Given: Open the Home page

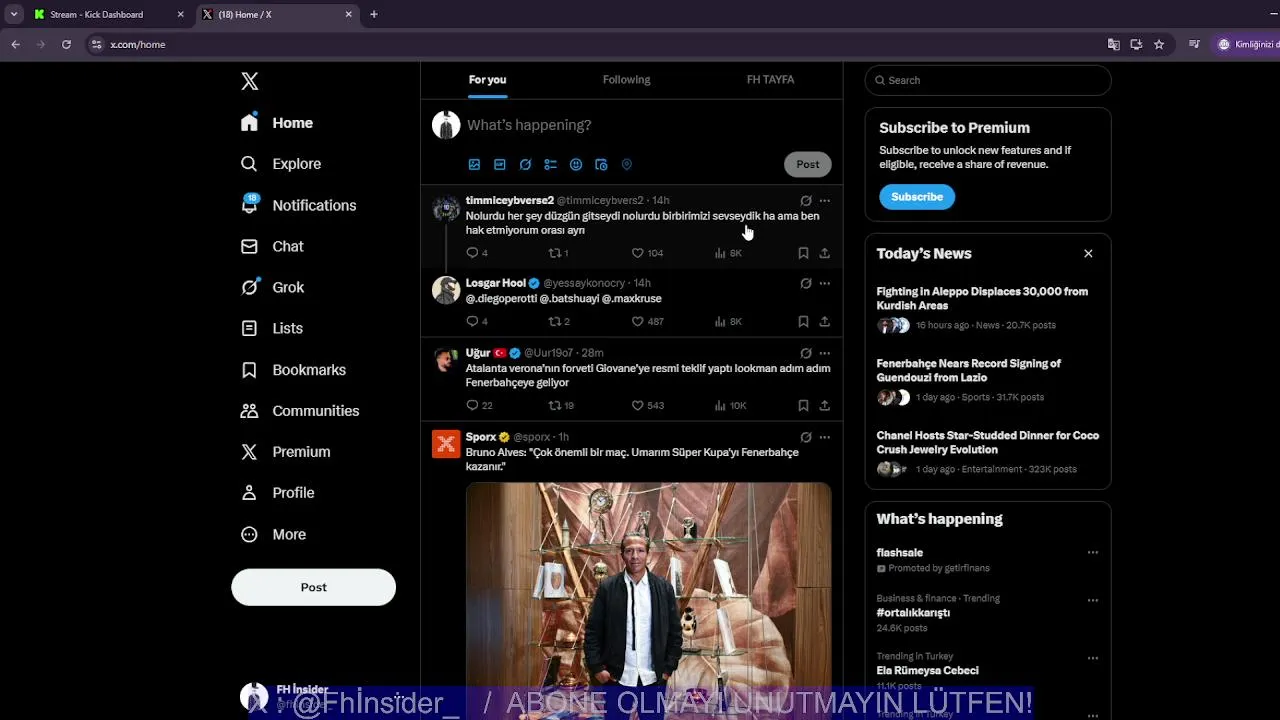Looking at the screenshot, I should point(277,123).
